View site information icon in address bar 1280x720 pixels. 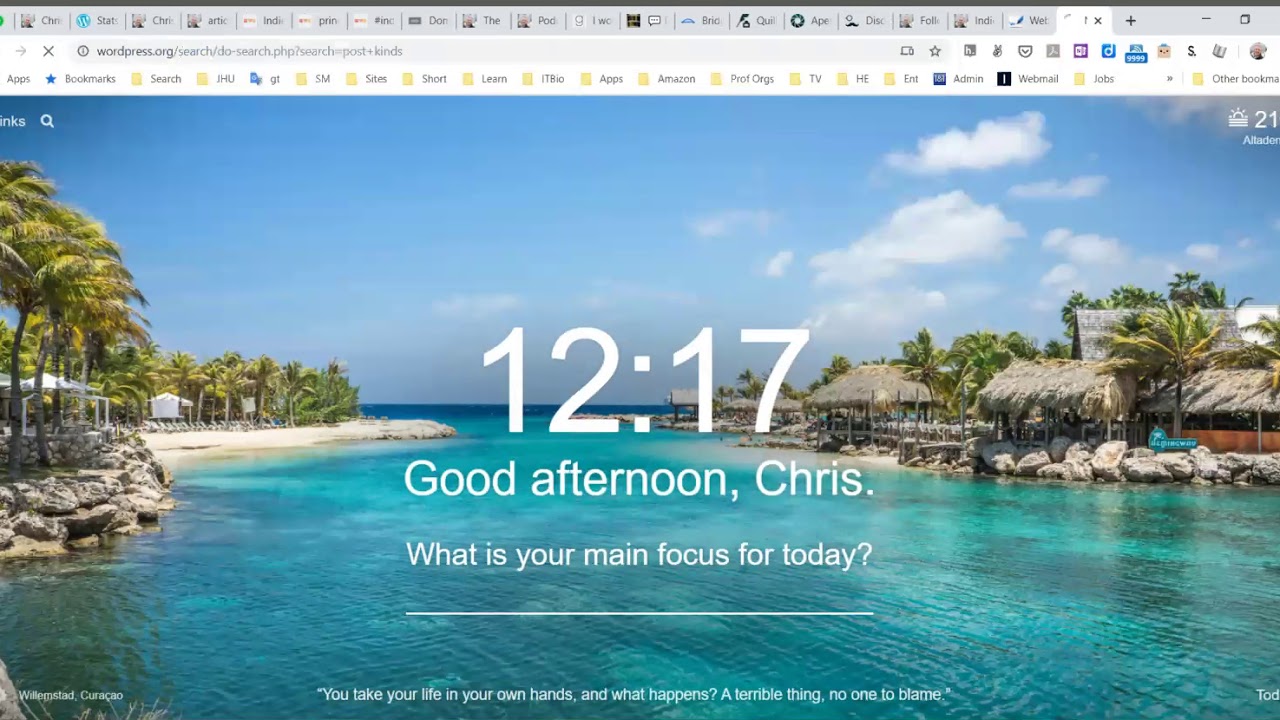tap(83, 51)
